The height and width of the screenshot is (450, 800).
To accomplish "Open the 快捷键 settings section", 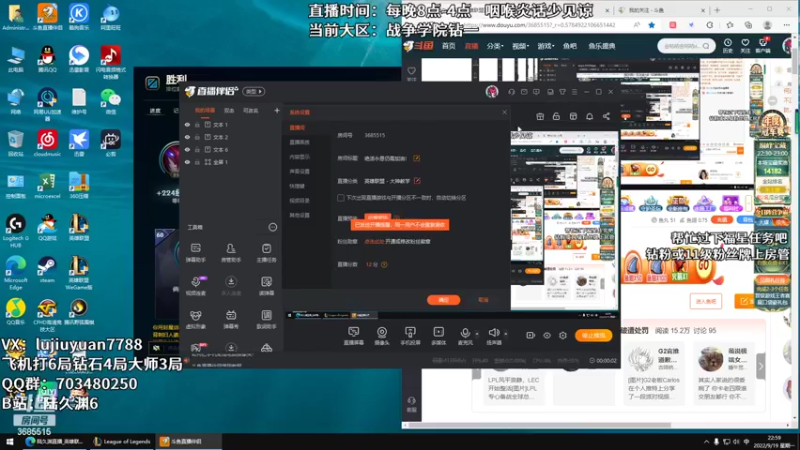I will (x=297, y=186).
